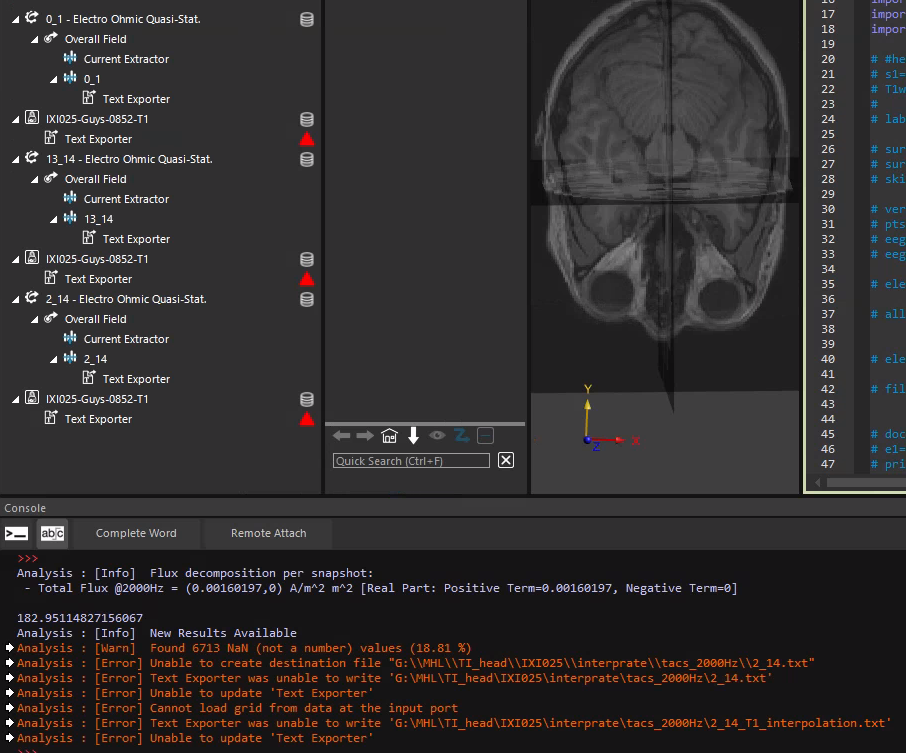Collapse the 2_14 extractor node
The width and height of the screenshot is (906, 753).
pyautogui.click(x=54, y=359)
